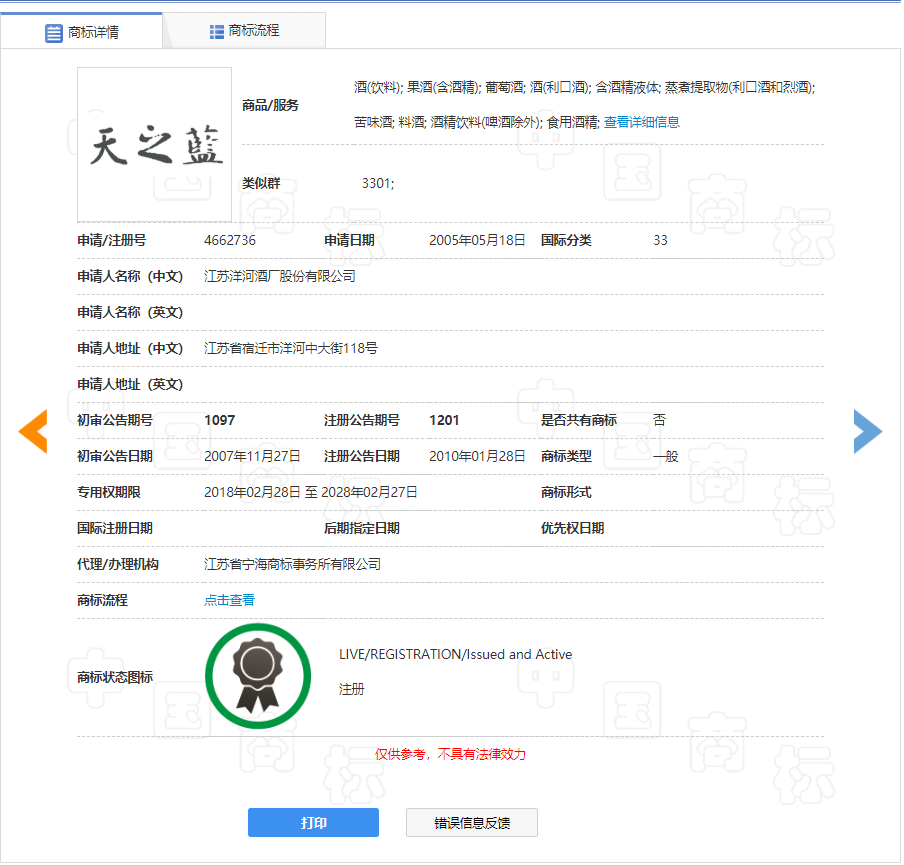This screenshot has height=865, width=904.
Task: Open the 天之蓝 trademark image
Action: [155, 145]
